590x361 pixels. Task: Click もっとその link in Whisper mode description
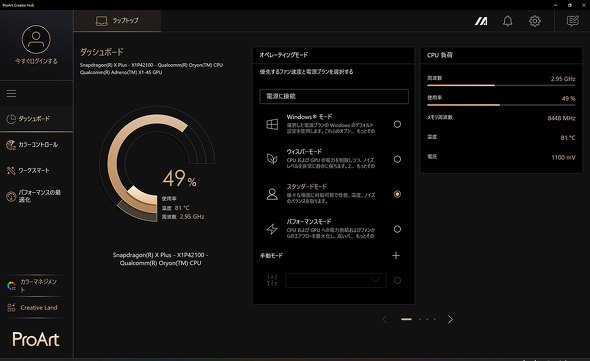(x=366, y=166)
